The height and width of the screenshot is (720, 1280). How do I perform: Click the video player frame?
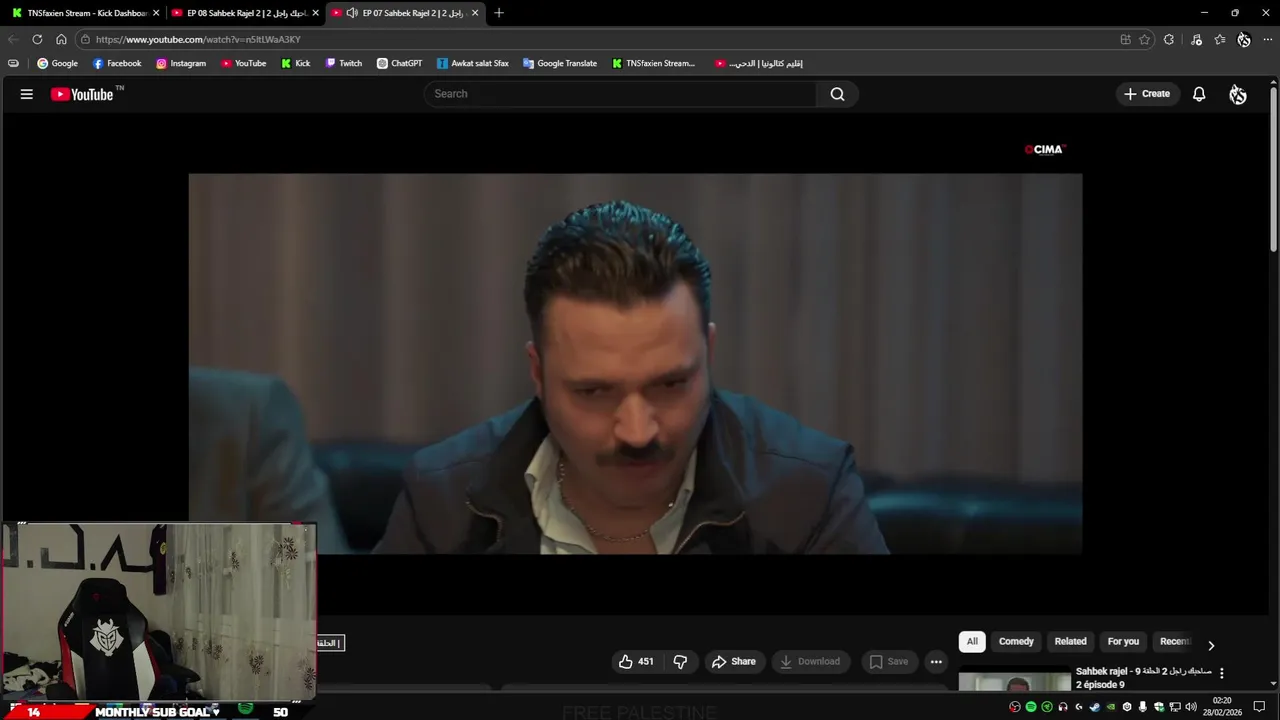(635, 363)
